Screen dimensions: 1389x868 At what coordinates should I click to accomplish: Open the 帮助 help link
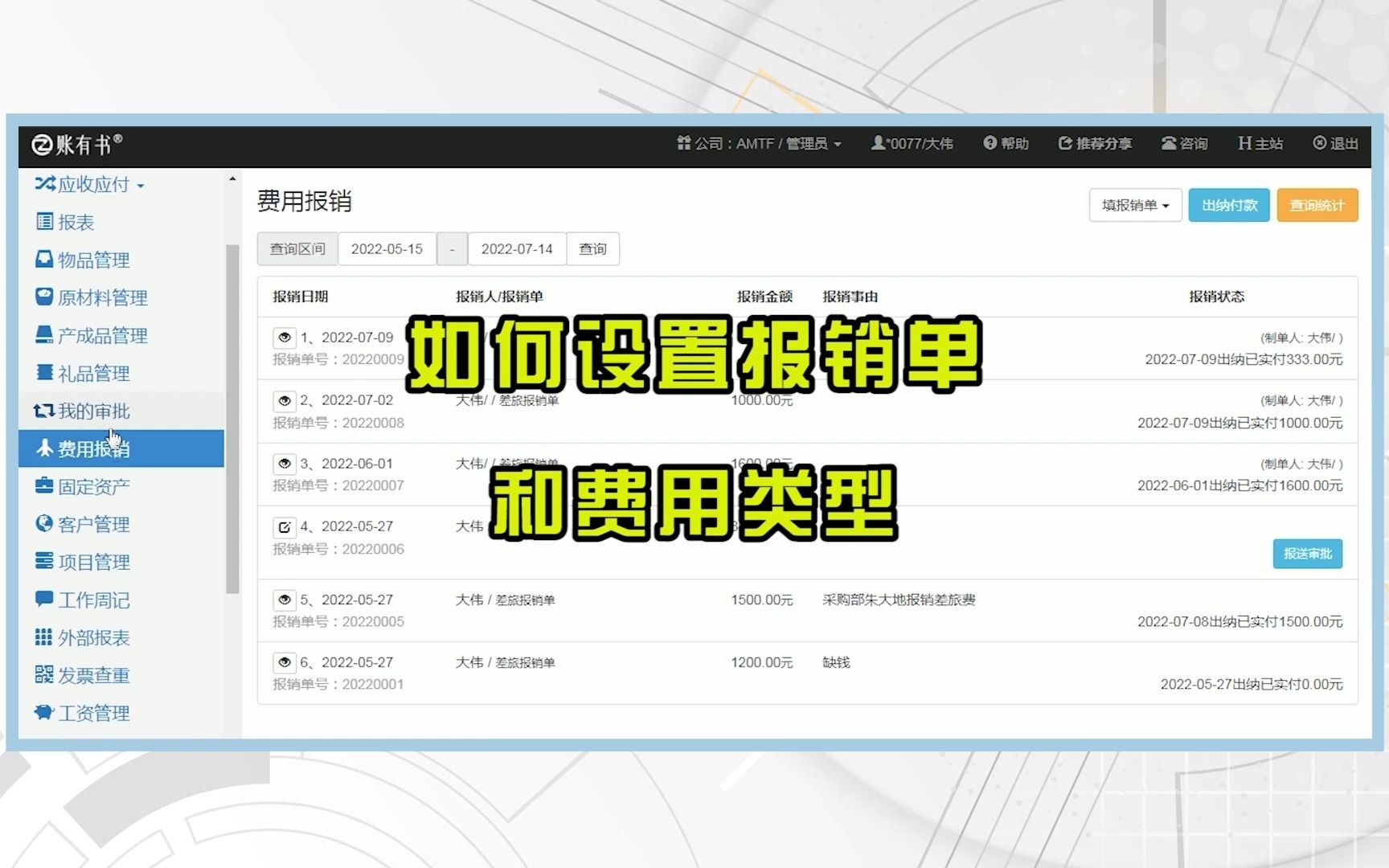click(x=1006, y=144)
